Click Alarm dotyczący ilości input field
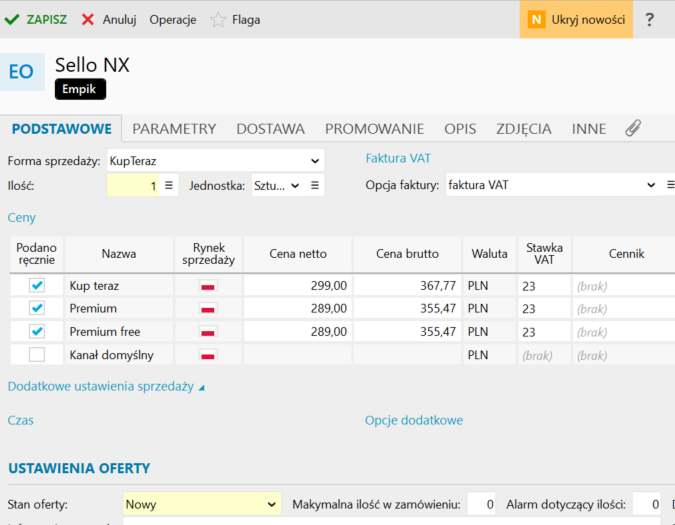Viewport: 675px width, 525px height. click(647, 504)
